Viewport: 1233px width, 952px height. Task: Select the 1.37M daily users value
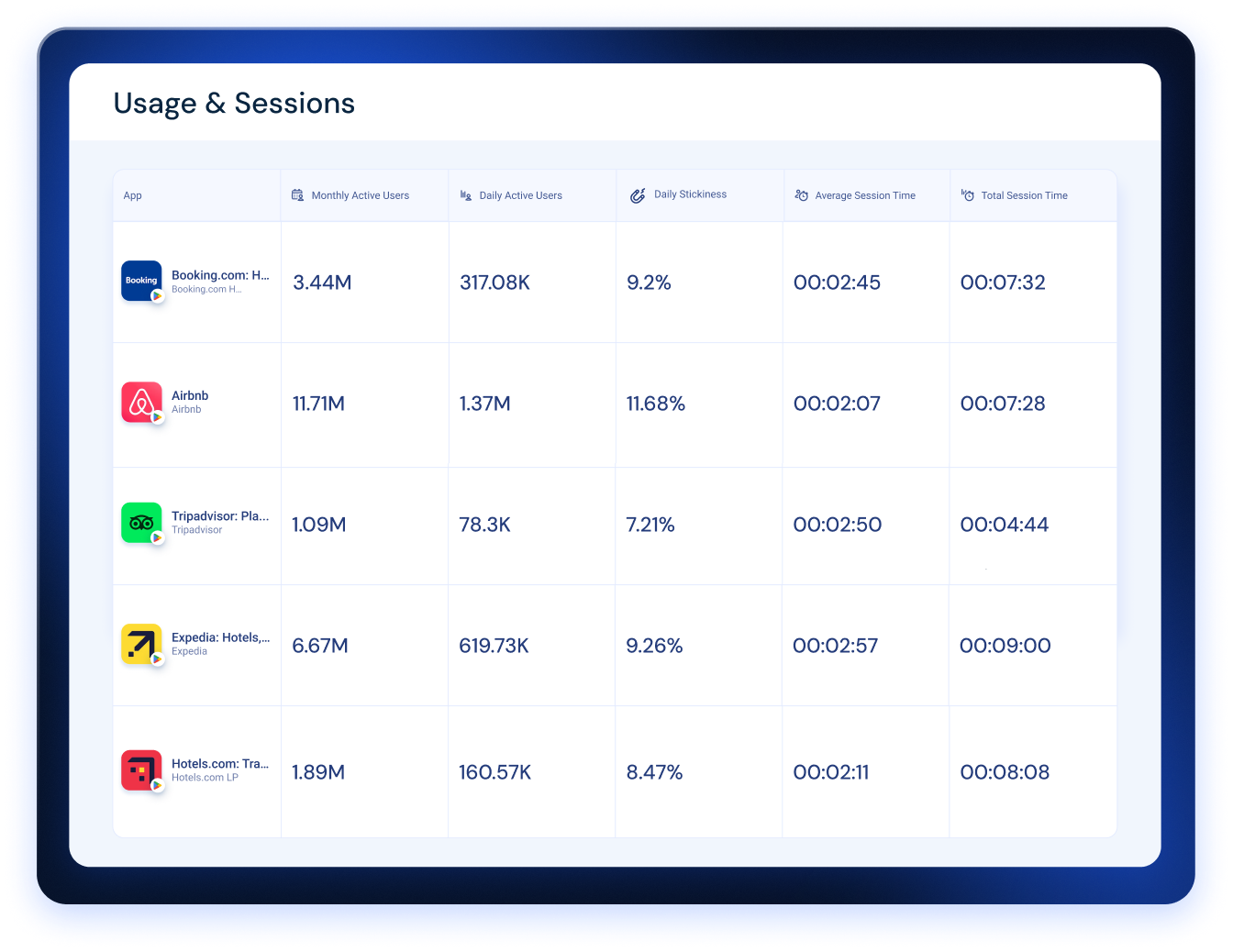pyautogui.click(x=485, y=404)
